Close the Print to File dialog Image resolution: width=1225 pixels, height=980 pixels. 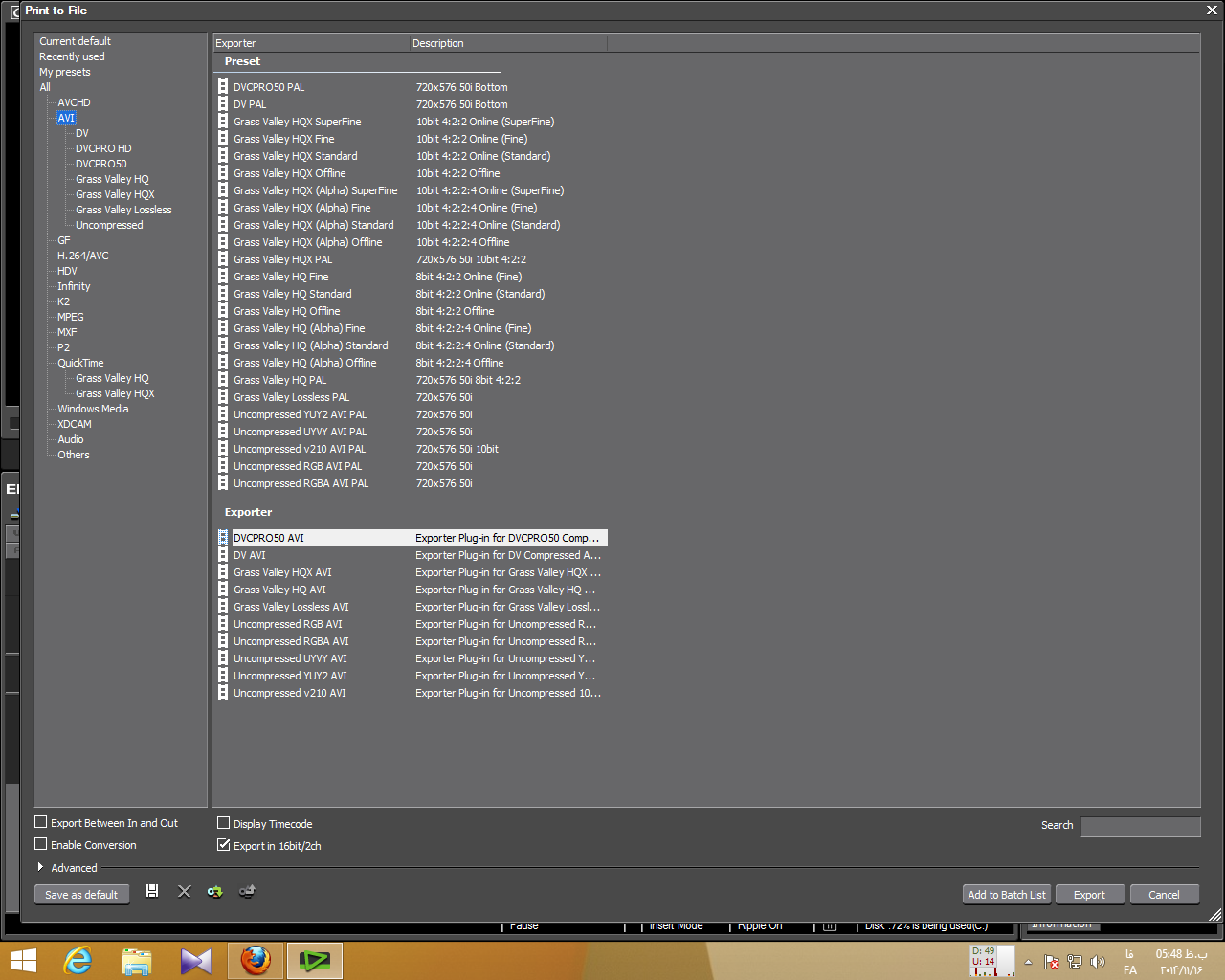click(1212, 11)
